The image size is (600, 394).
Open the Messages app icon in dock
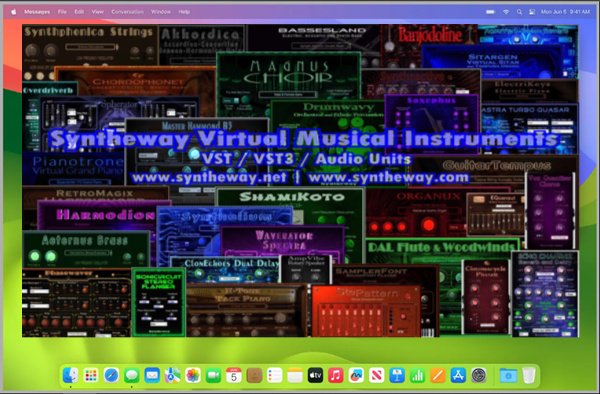click(132, 375)
